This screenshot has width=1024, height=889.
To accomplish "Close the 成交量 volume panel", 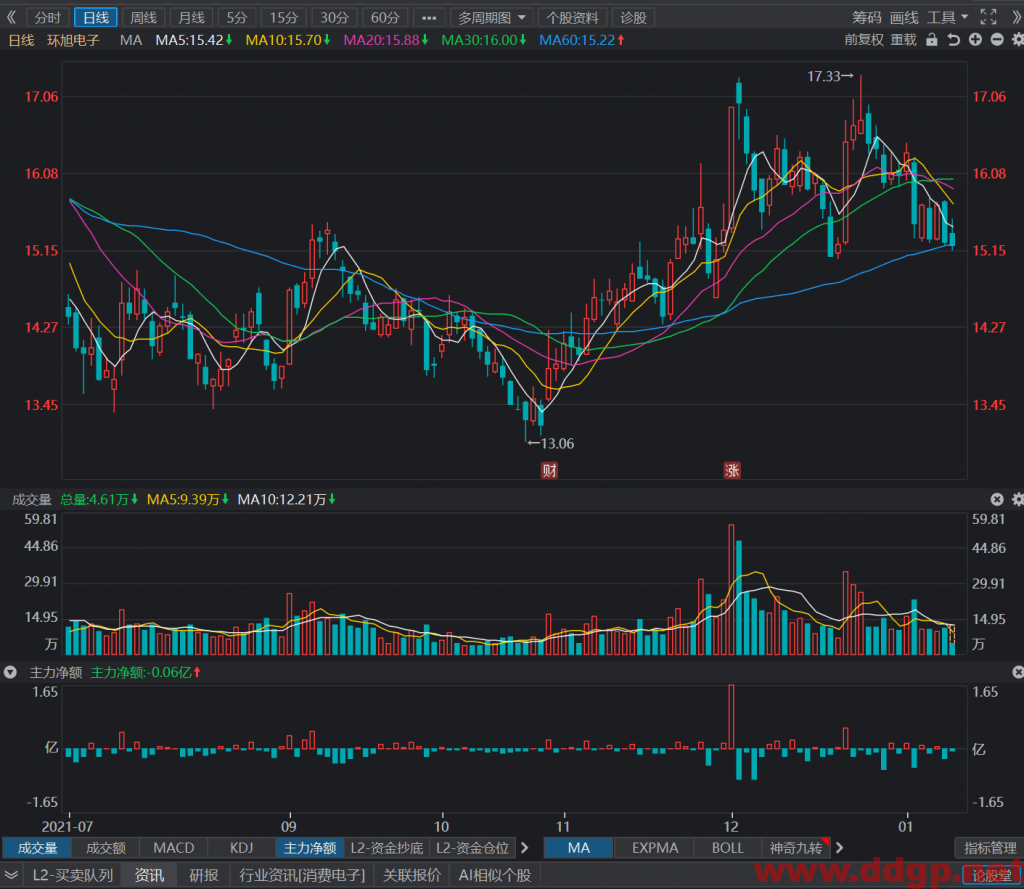I will click(997, 500).
